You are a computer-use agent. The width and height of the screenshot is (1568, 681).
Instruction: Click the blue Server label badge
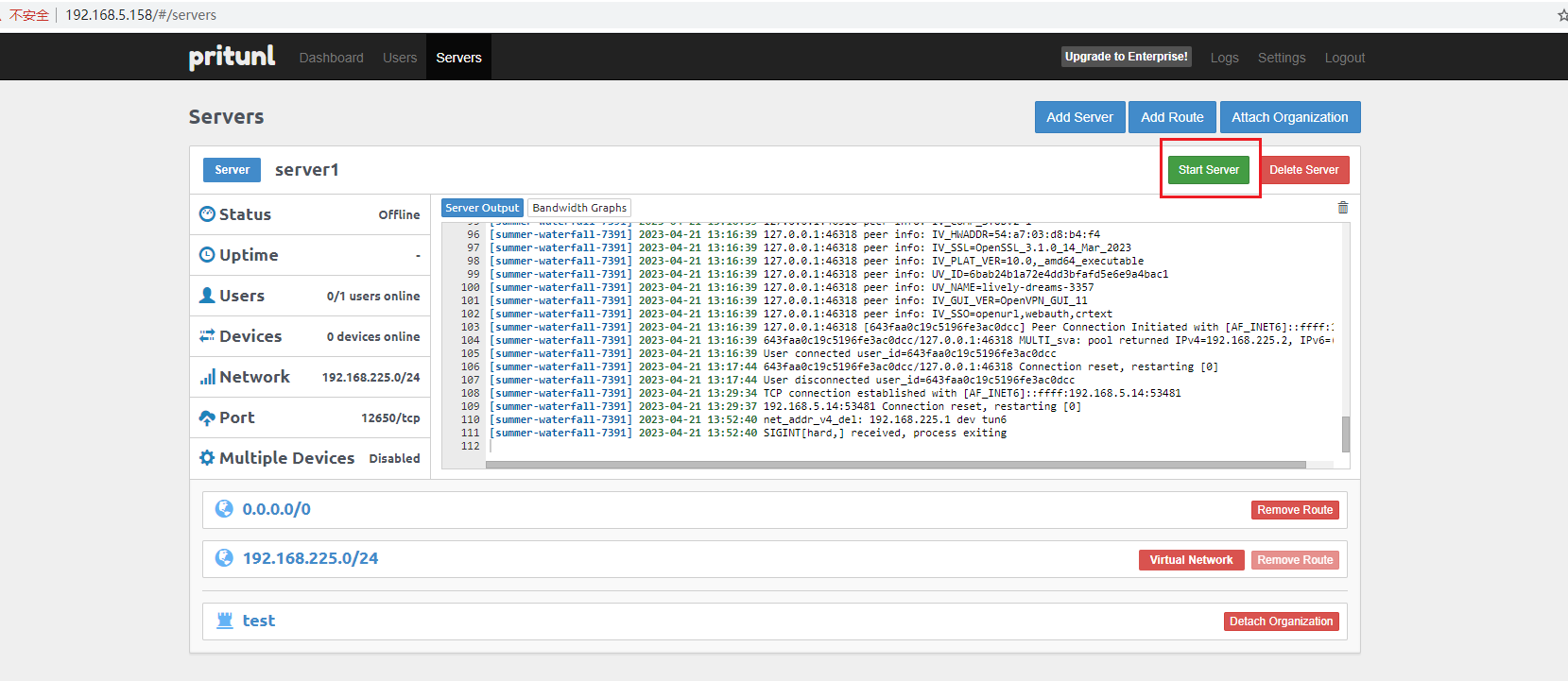tap(232, 170)
